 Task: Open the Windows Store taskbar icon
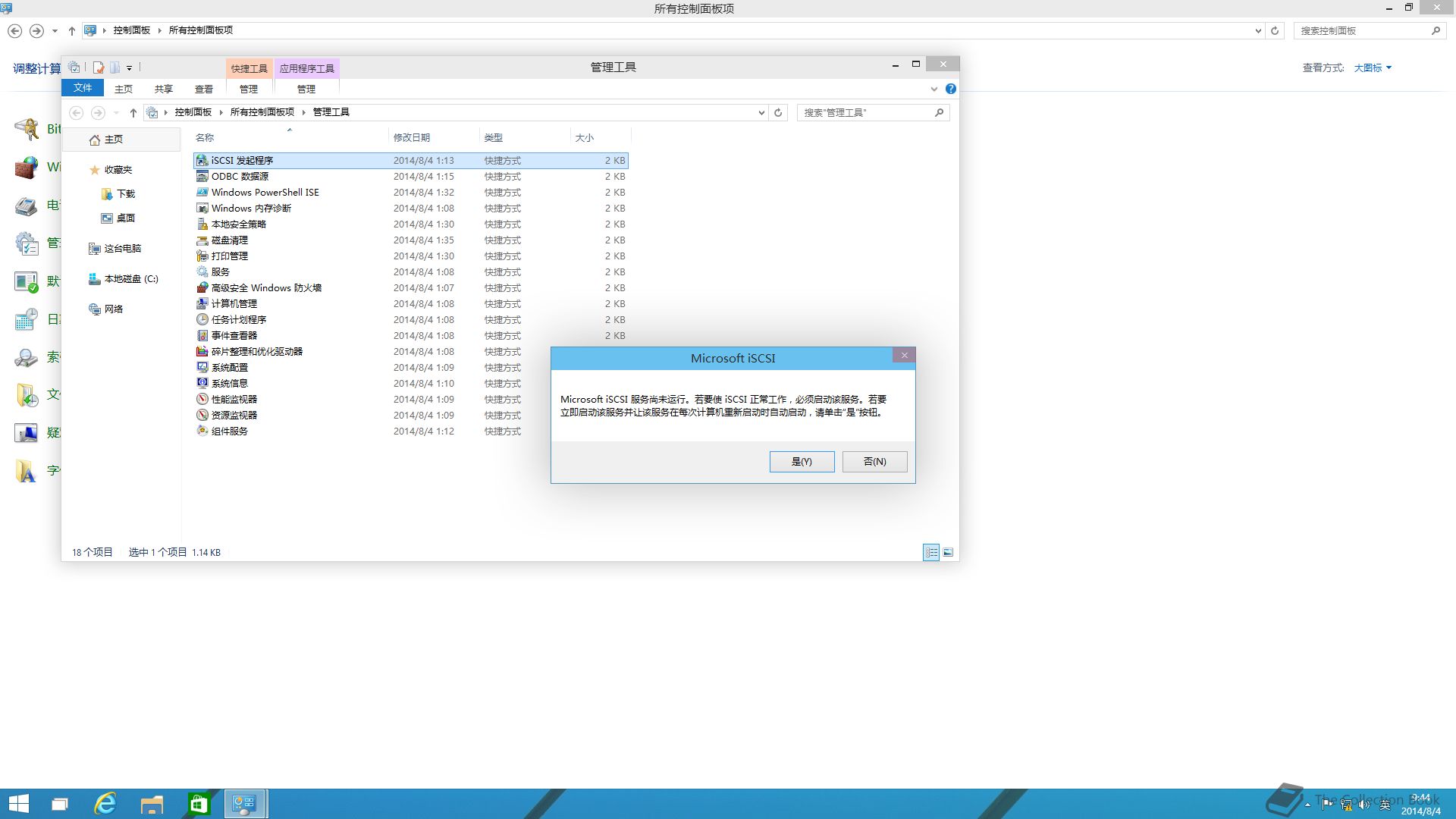click(198, 804)
